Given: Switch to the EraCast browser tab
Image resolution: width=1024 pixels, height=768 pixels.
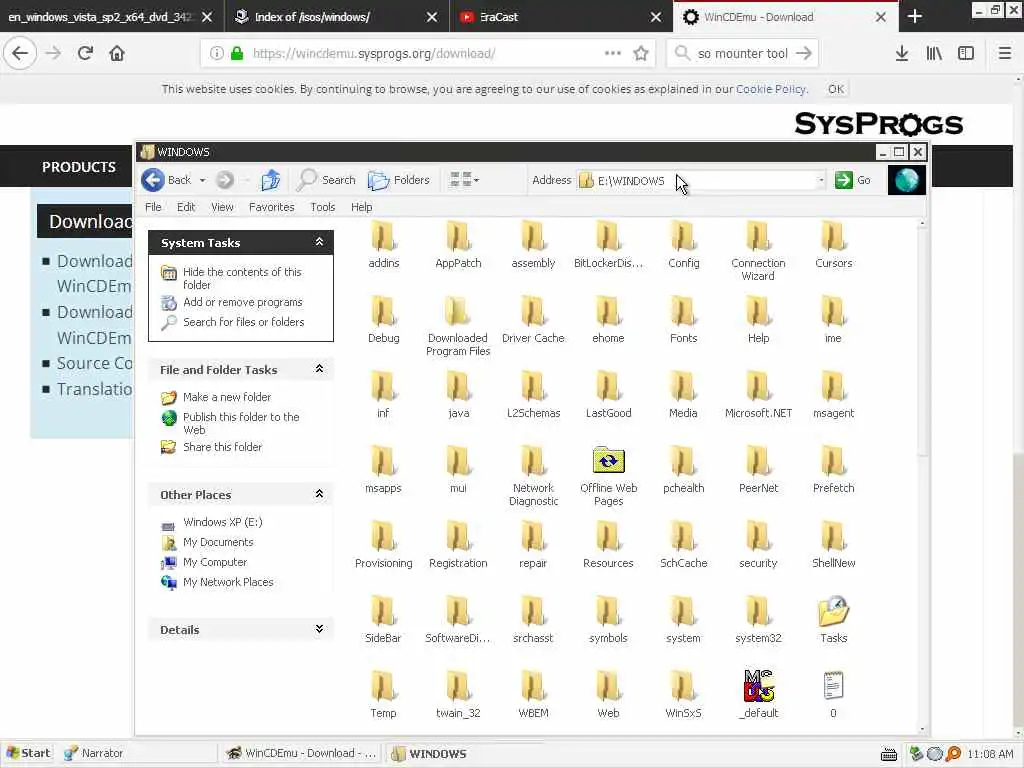Looking at the screenshot, I should [560, 17].
